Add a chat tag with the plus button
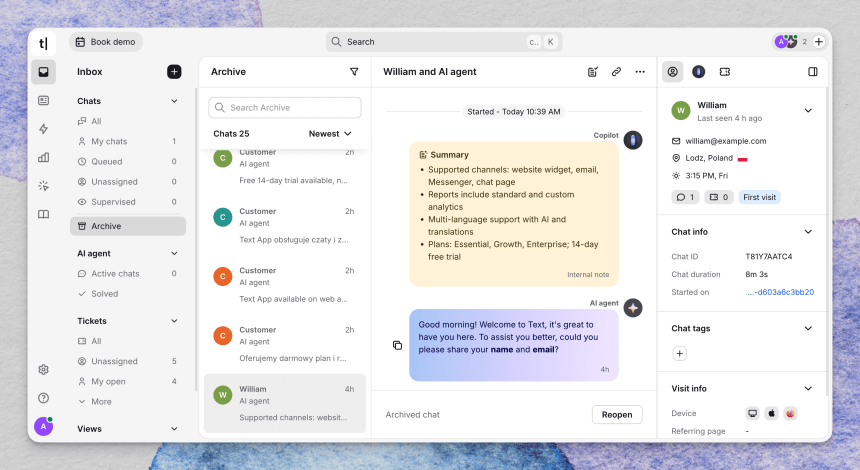This screenshot has width=860, height=470. tap(680, 354)
